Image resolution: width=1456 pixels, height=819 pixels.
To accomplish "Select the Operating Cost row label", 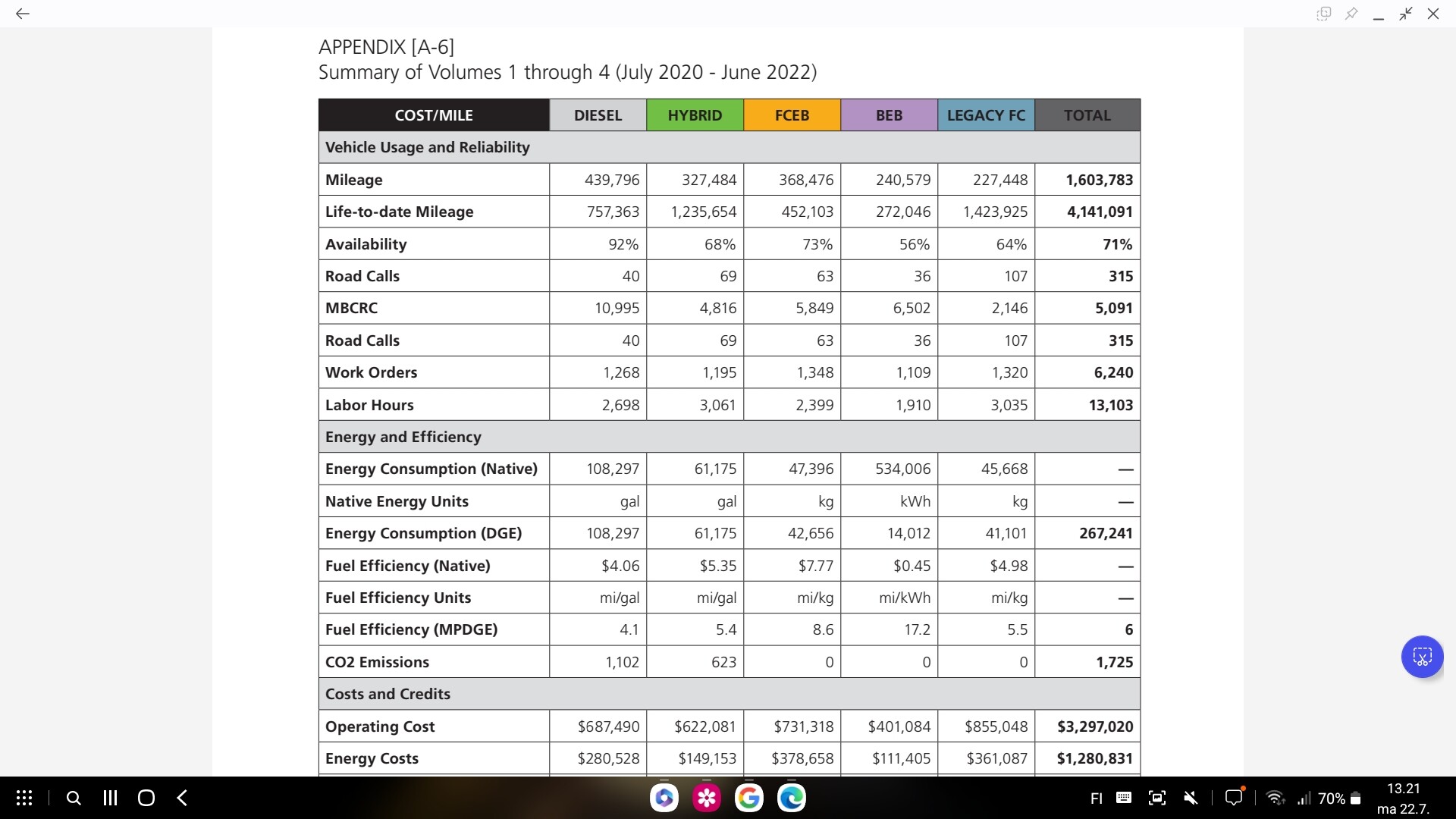I will click(x=380, y=726).
